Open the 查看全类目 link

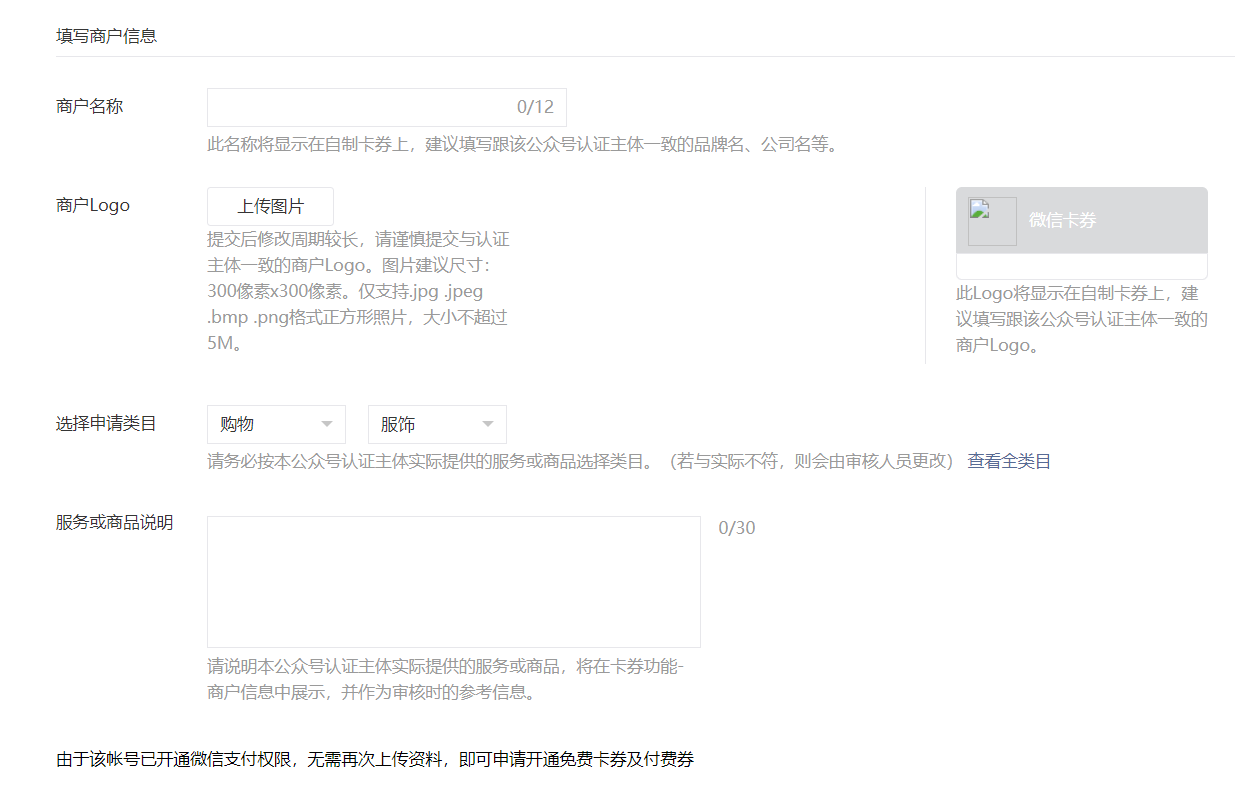pyautogui.click(x=1009, y=461)
